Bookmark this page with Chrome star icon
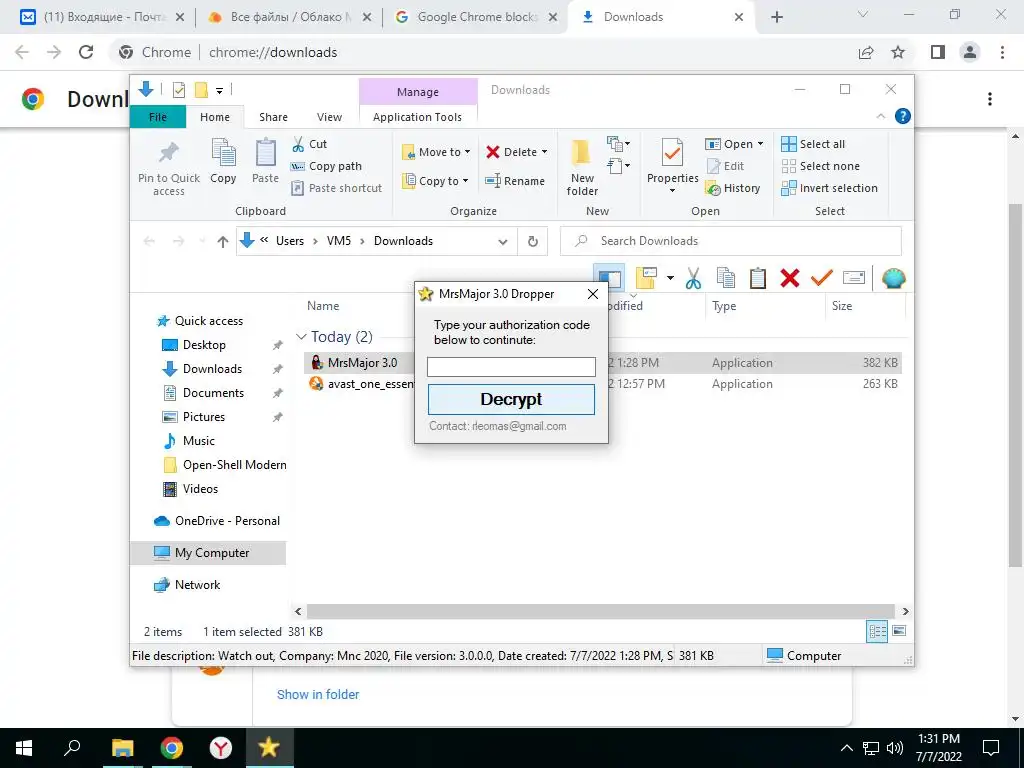Image resolution: width=1024 pixels, height=768 pixels. pos(898,52)
